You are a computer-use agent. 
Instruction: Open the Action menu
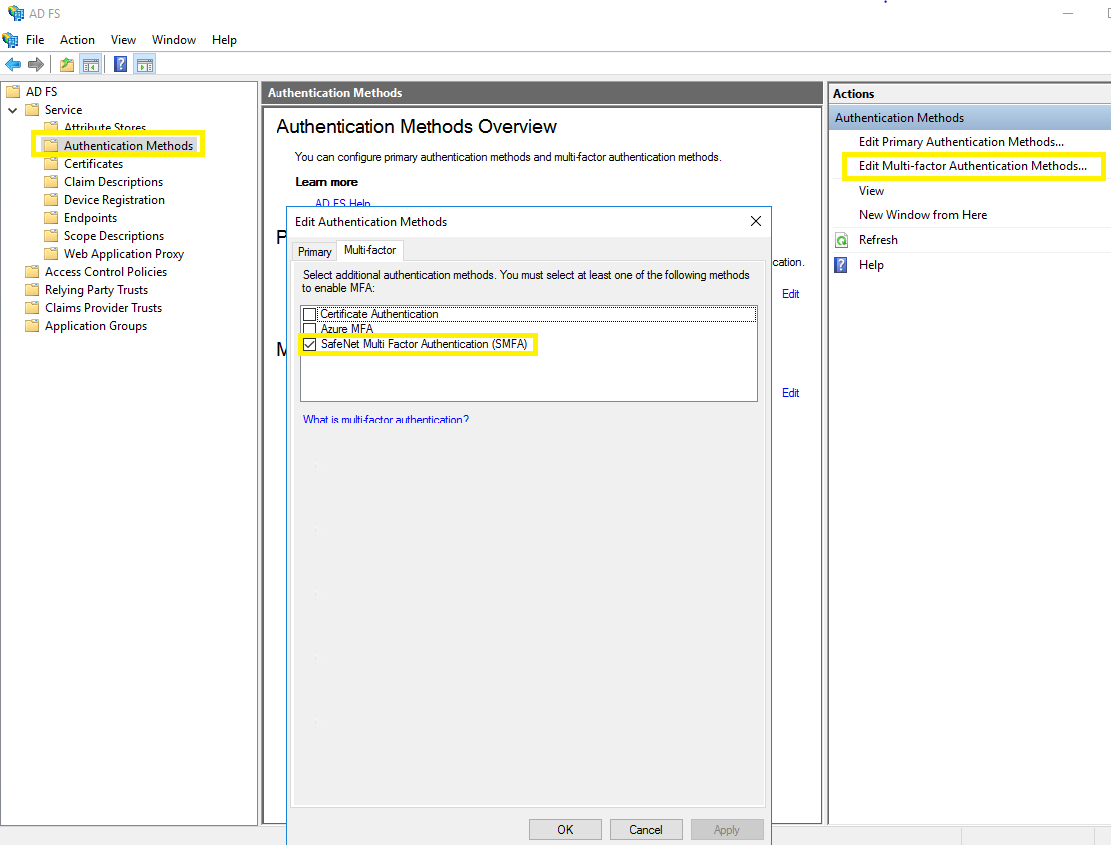tap(77, 40)
